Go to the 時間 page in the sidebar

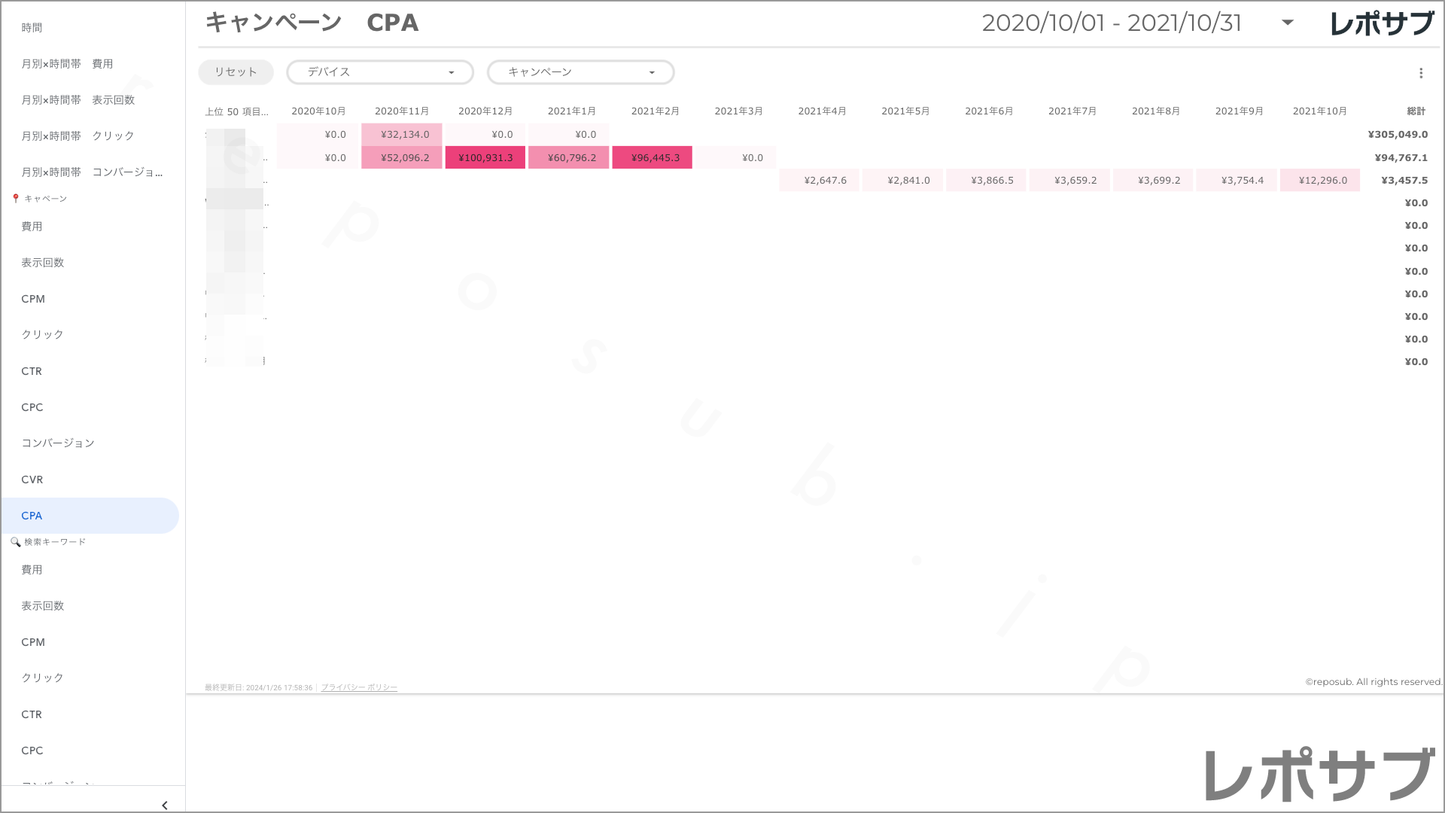point(32,28)
